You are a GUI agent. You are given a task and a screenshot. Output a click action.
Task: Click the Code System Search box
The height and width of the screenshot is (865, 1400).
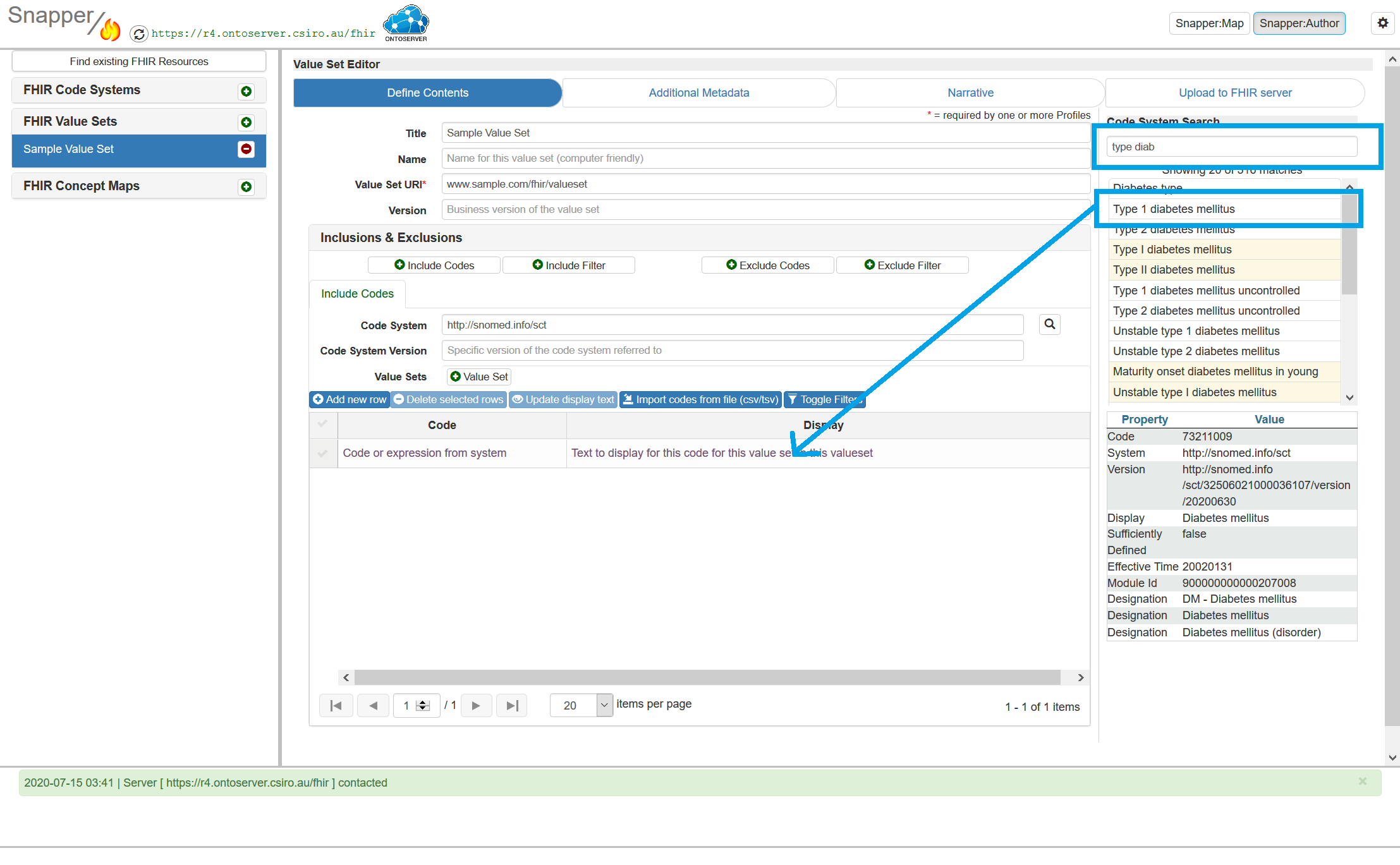click(x=1231, y=147)
